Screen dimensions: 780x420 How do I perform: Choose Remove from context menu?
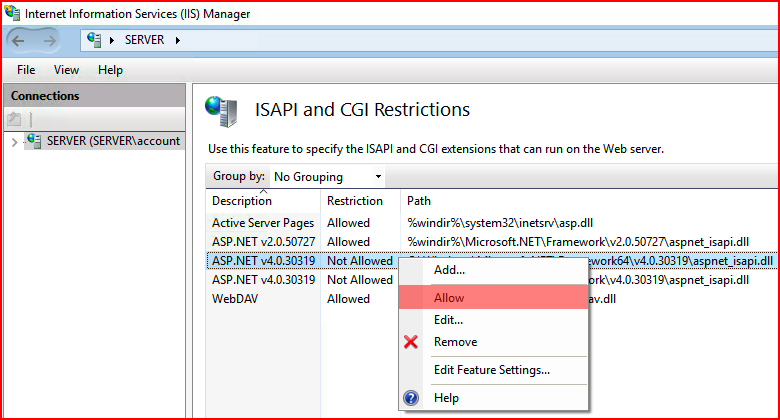pyautogui.click(x=493, y=342)
